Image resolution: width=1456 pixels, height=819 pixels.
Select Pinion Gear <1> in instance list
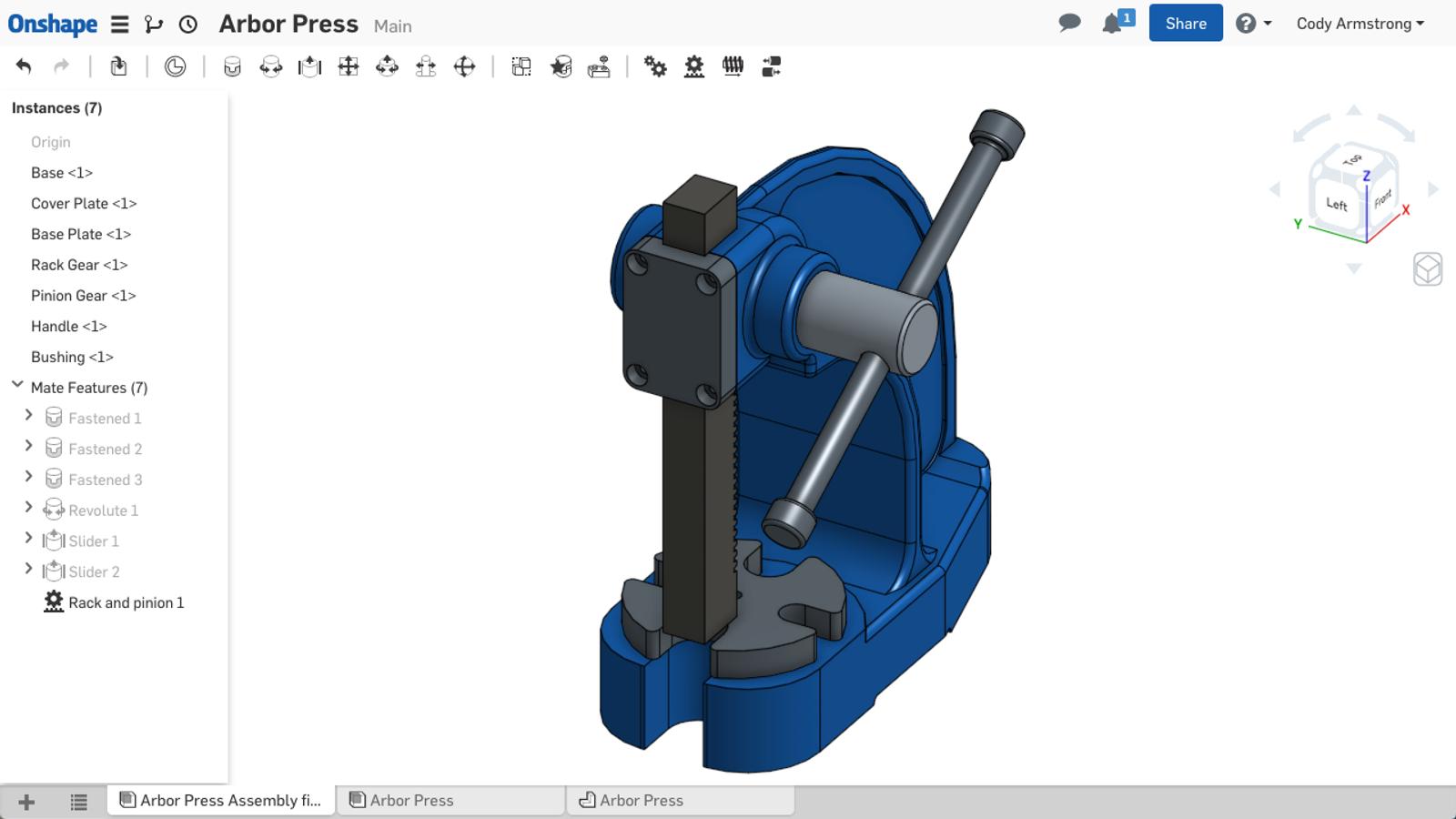click(83, 296)
